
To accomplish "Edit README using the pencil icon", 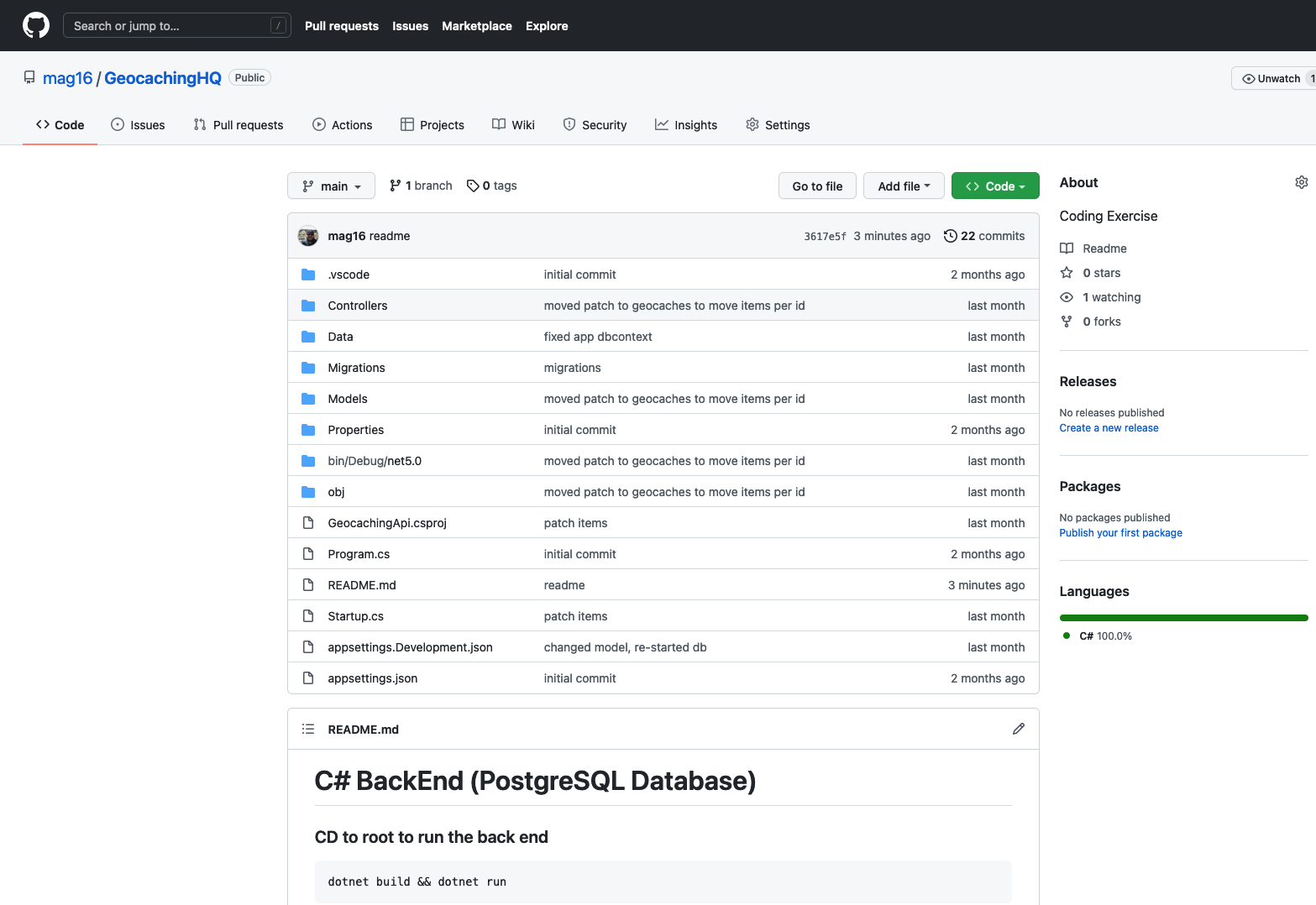I will [1018, 729].
